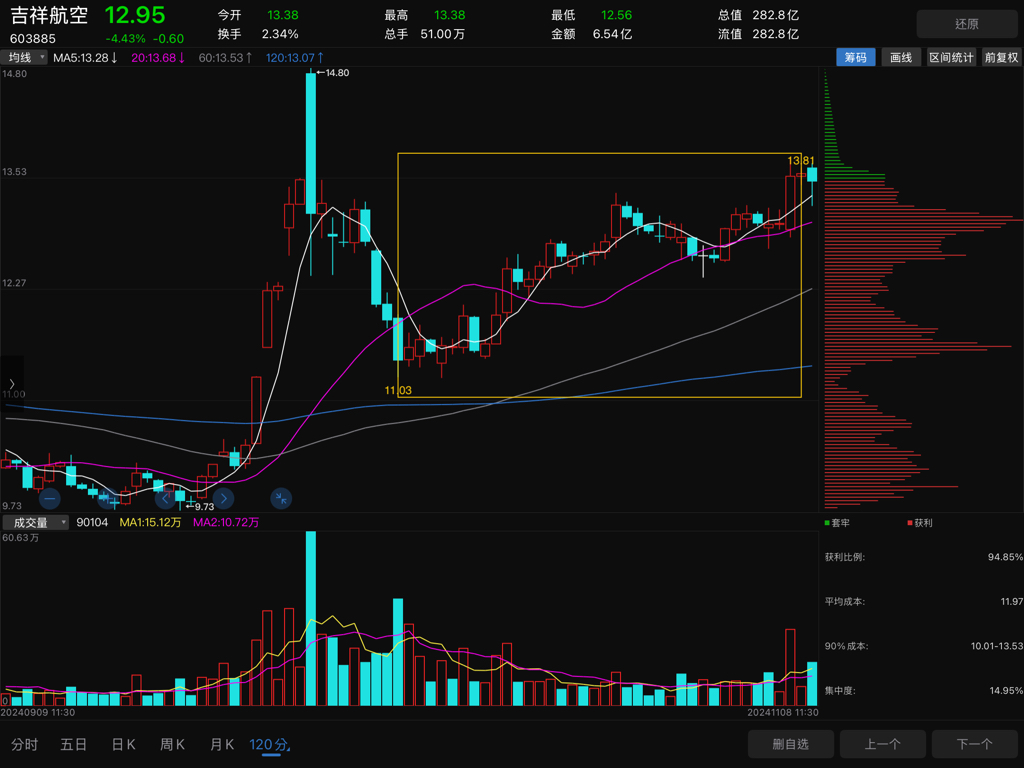The image size is (1024, 768).
Task: Click the 9.73 low price marker on chart
Action: 200,507
